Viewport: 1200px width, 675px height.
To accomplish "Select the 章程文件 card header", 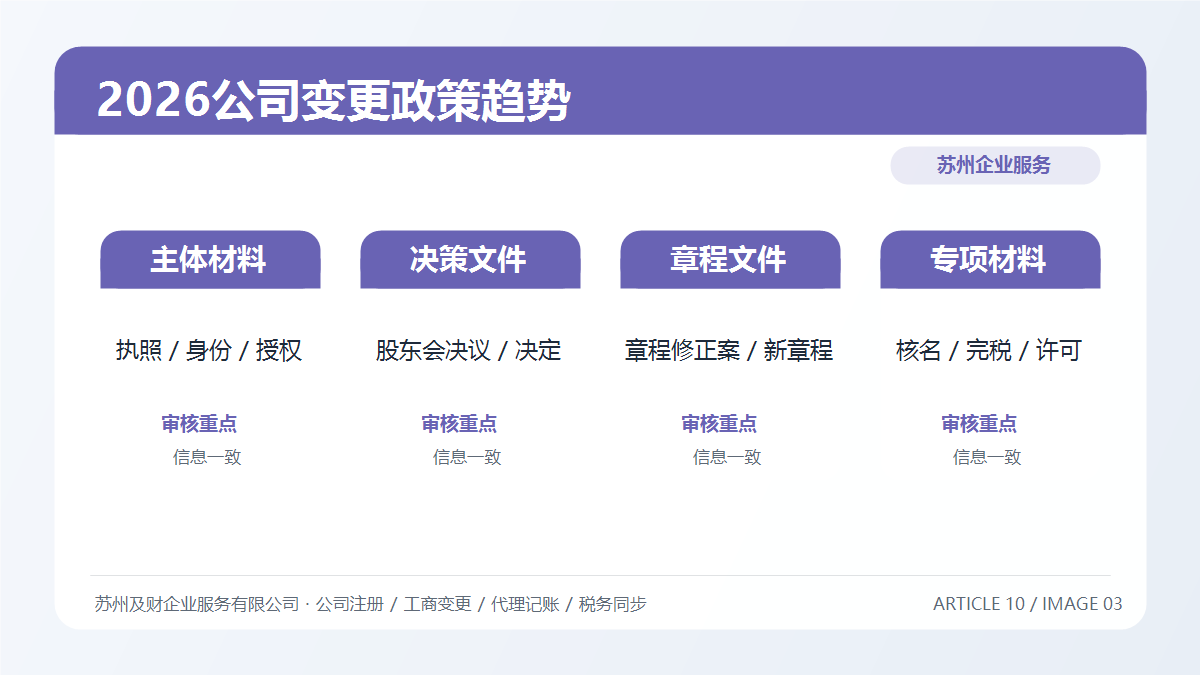I will (x=730, y=260).
